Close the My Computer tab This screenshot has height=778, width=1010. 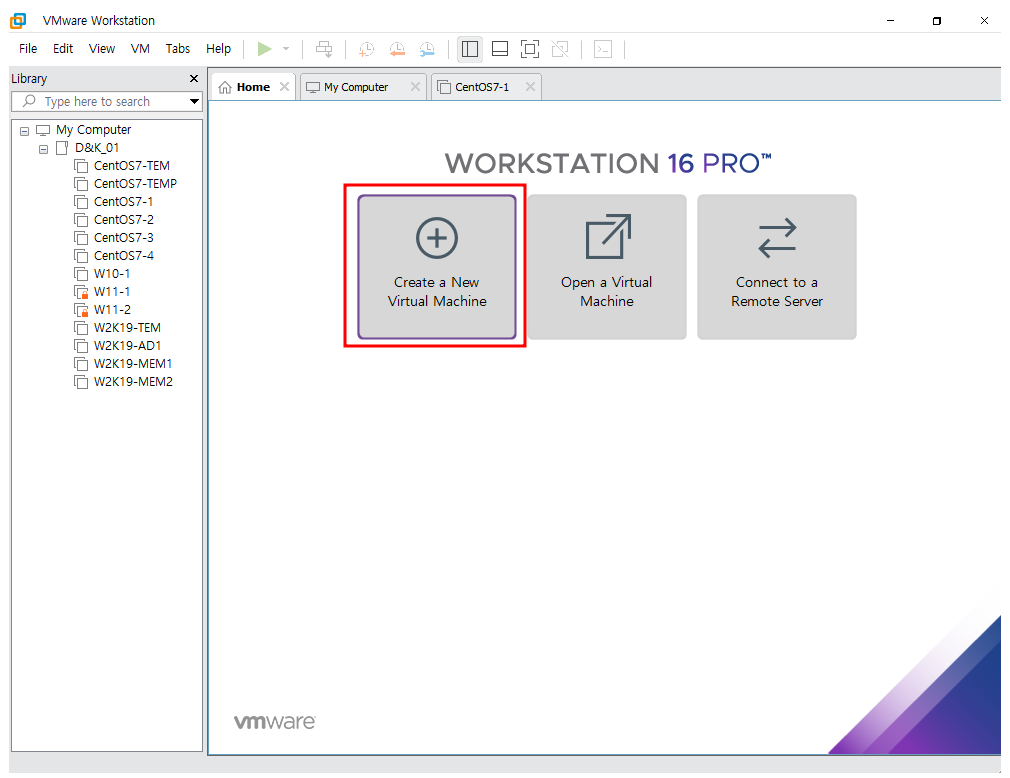click(x=415, y=86)
